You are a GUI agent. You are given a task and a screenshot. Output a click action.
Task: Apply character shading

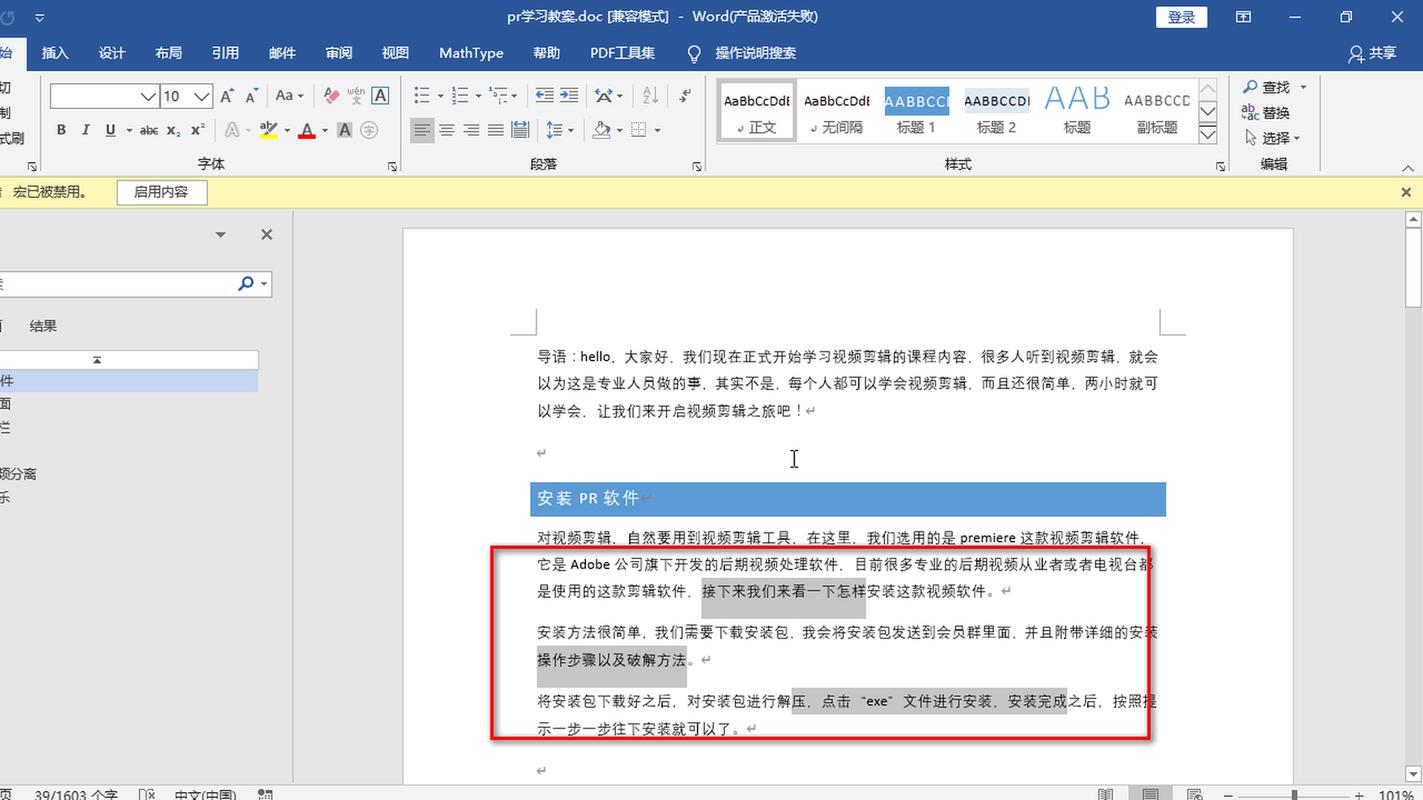[345, 130]
